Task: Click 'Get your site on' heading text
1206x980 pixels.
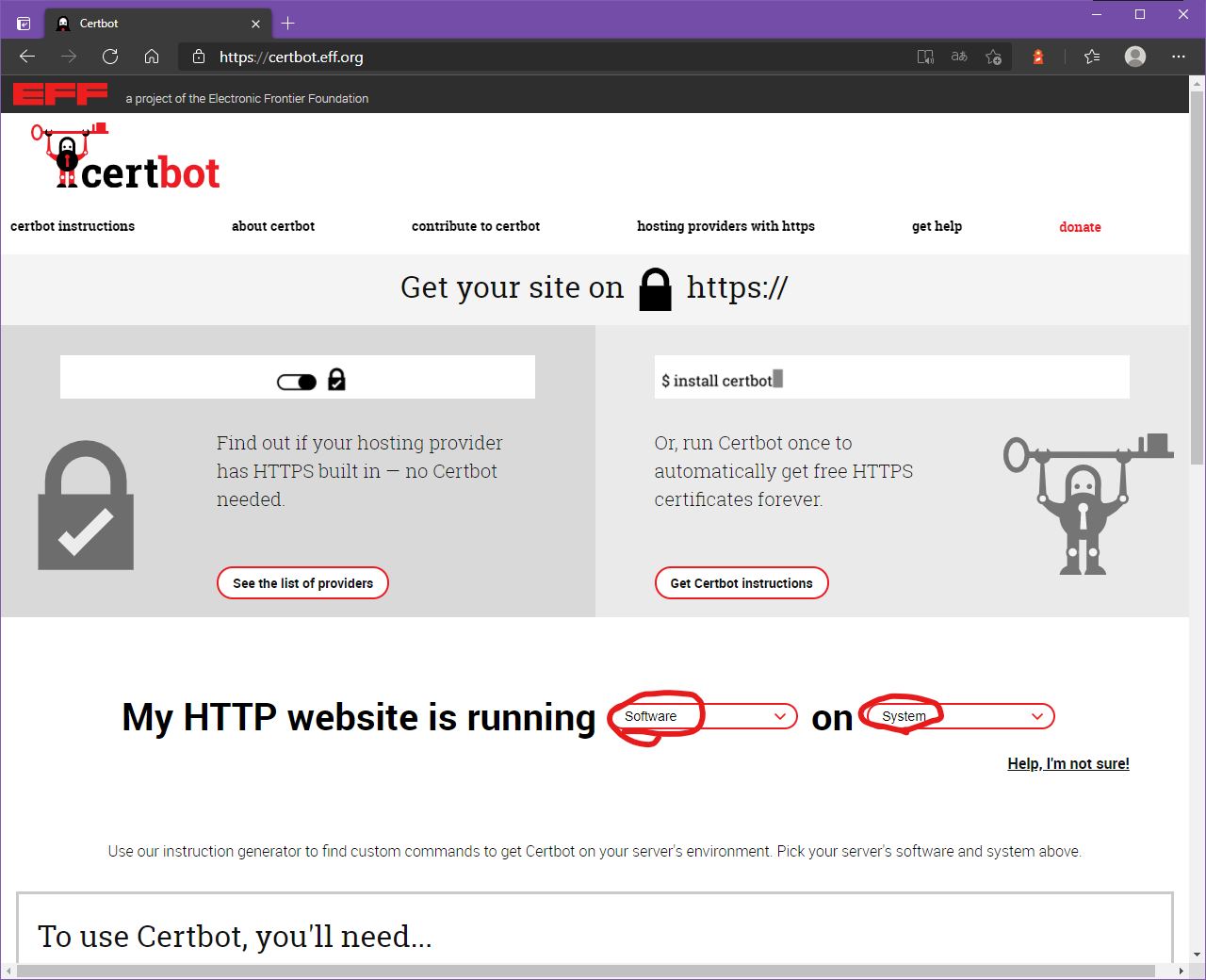Action: tap(512, 287)
